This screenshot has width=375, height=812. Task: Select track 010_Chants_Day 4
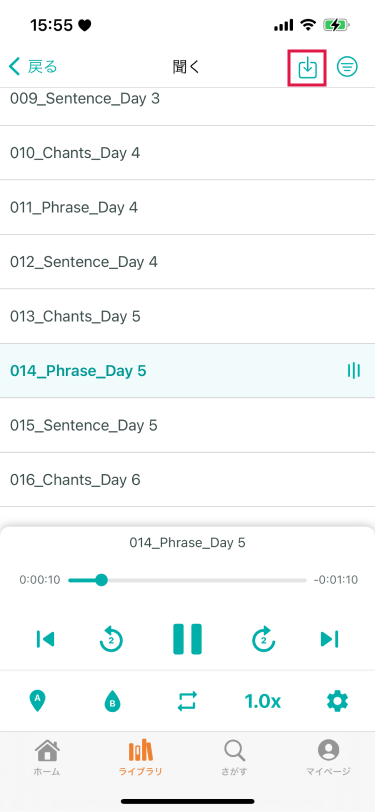point(188,153)
